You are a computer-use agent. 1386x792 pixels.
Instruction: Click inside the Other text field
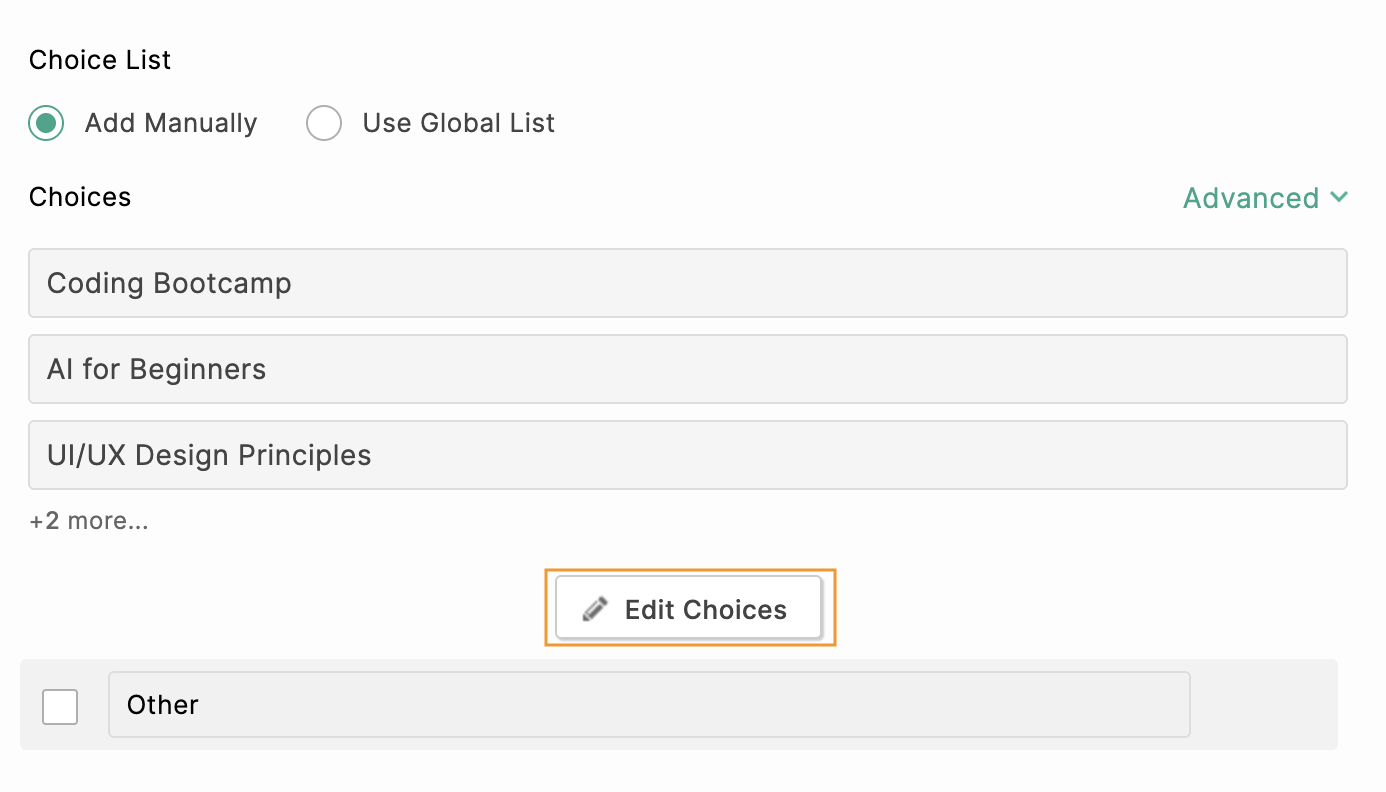coord(650,705)
